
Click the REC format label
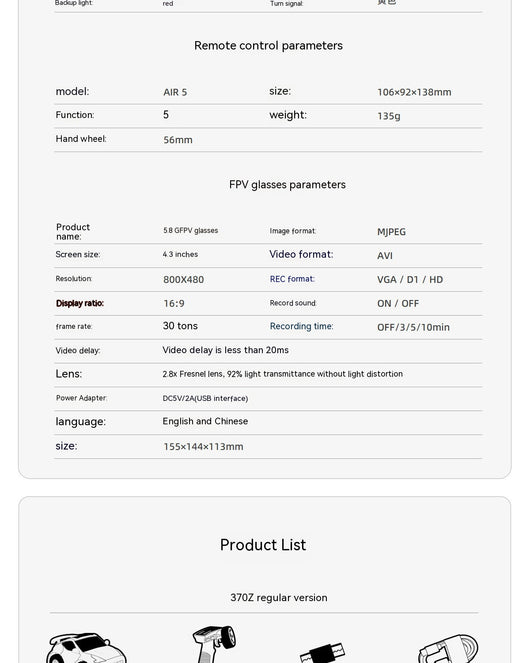coord(292,279)
